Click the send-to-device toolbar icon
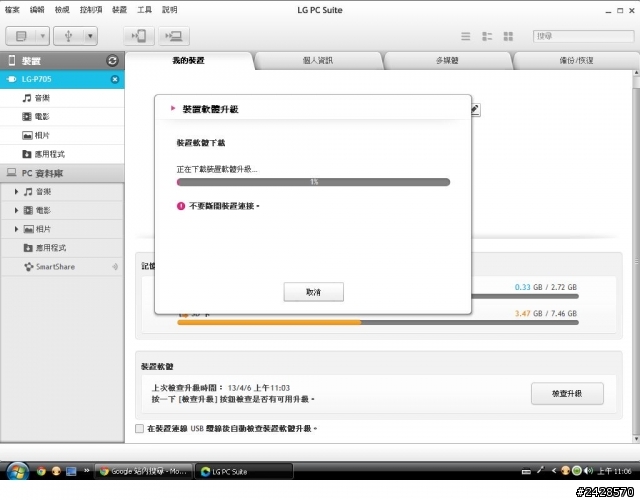640x500 pixels. [x=139, y=36]
